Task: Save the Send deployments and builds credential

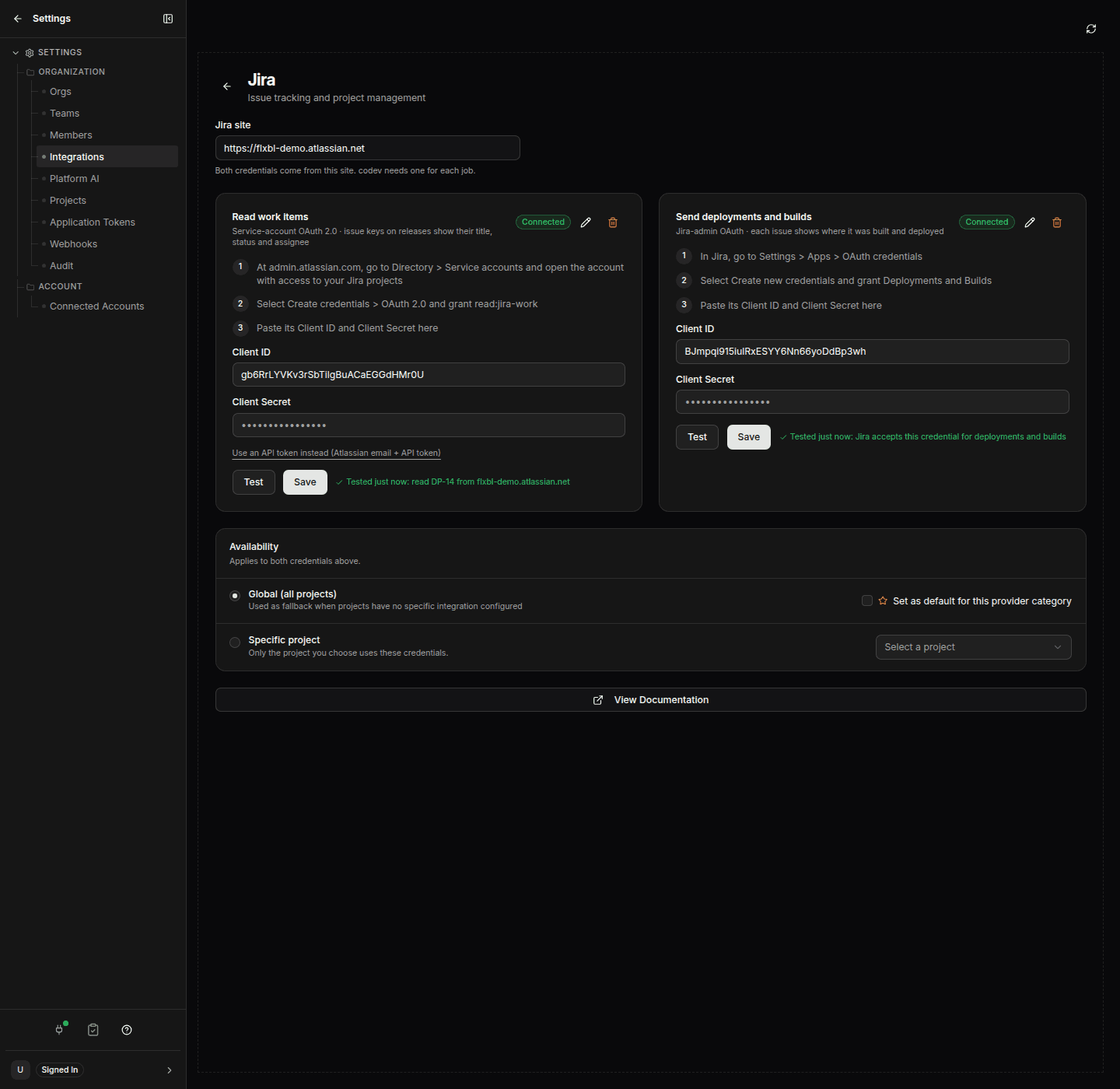Action: coord(749,437)
